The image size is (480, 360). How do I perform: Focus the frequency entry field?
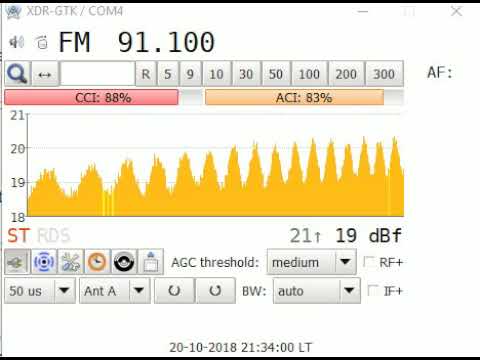click(98, 74)
